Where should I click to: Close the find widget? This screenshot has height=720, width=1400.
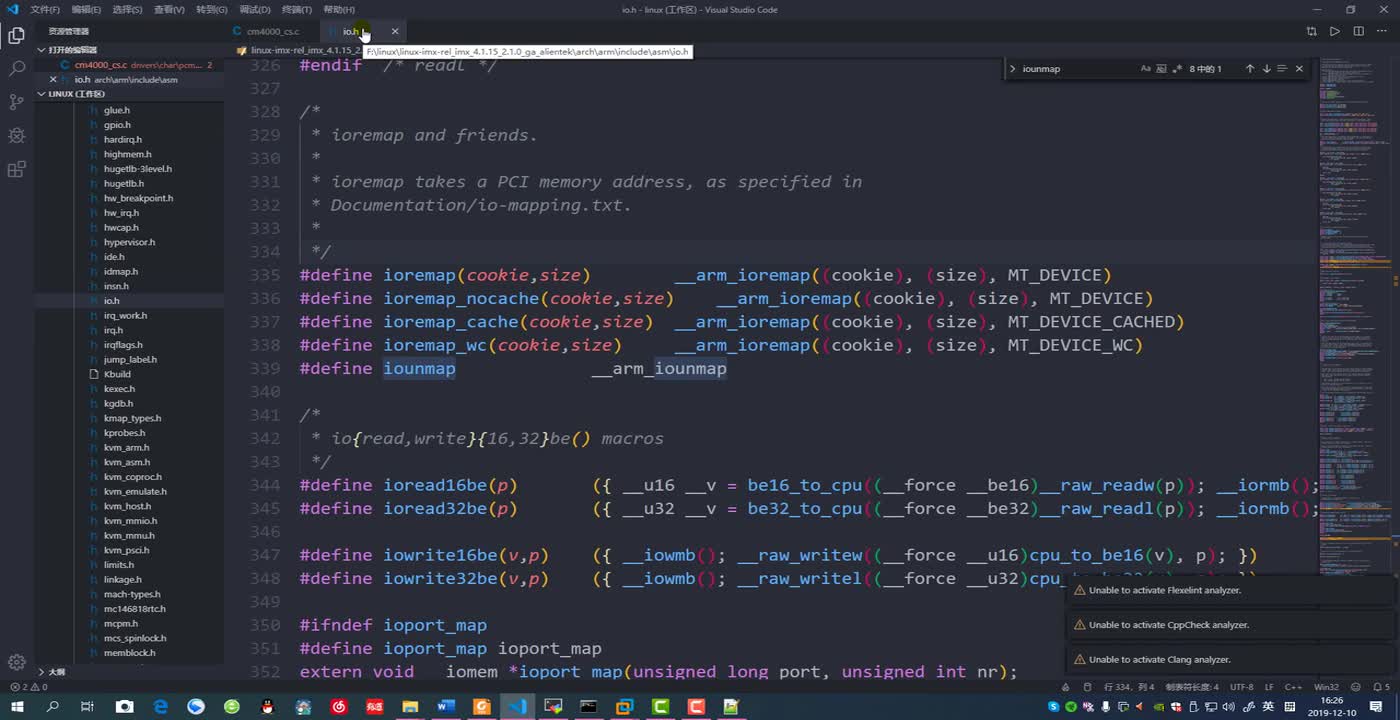point(1299,69)
